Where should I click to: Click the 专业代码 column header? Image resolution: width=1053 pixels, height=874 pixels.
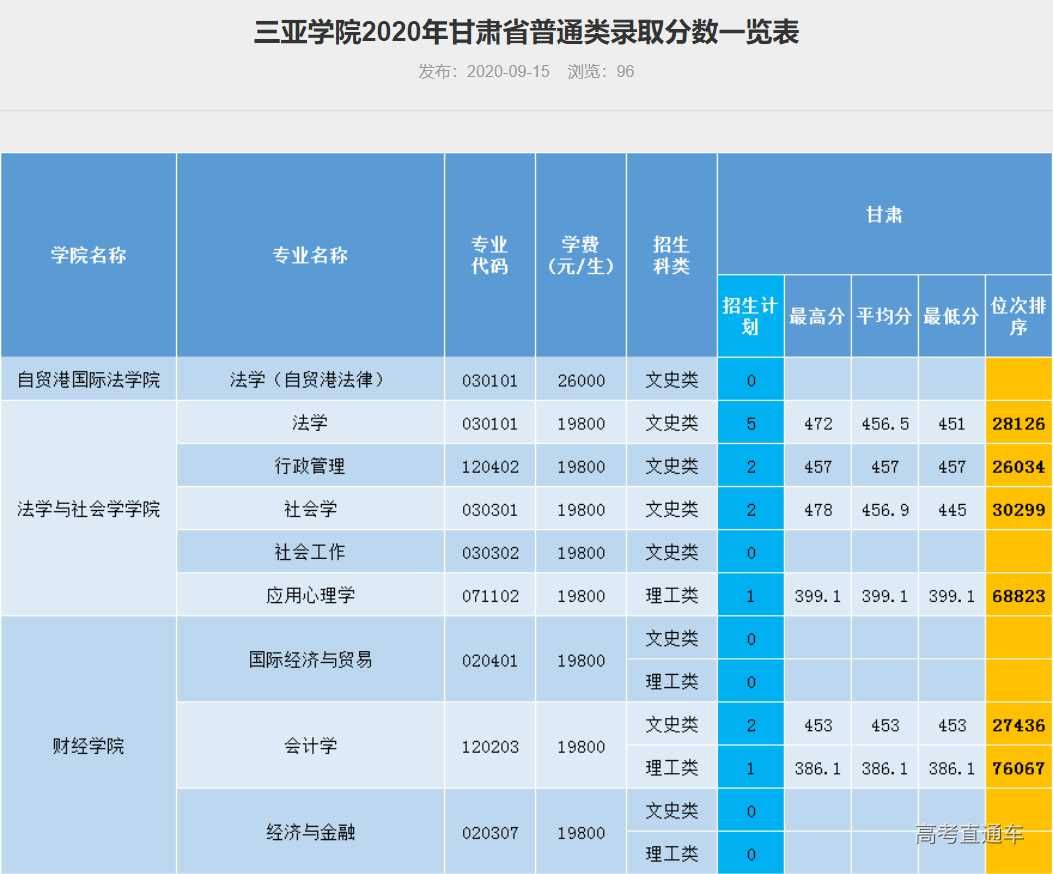(489, 255)
